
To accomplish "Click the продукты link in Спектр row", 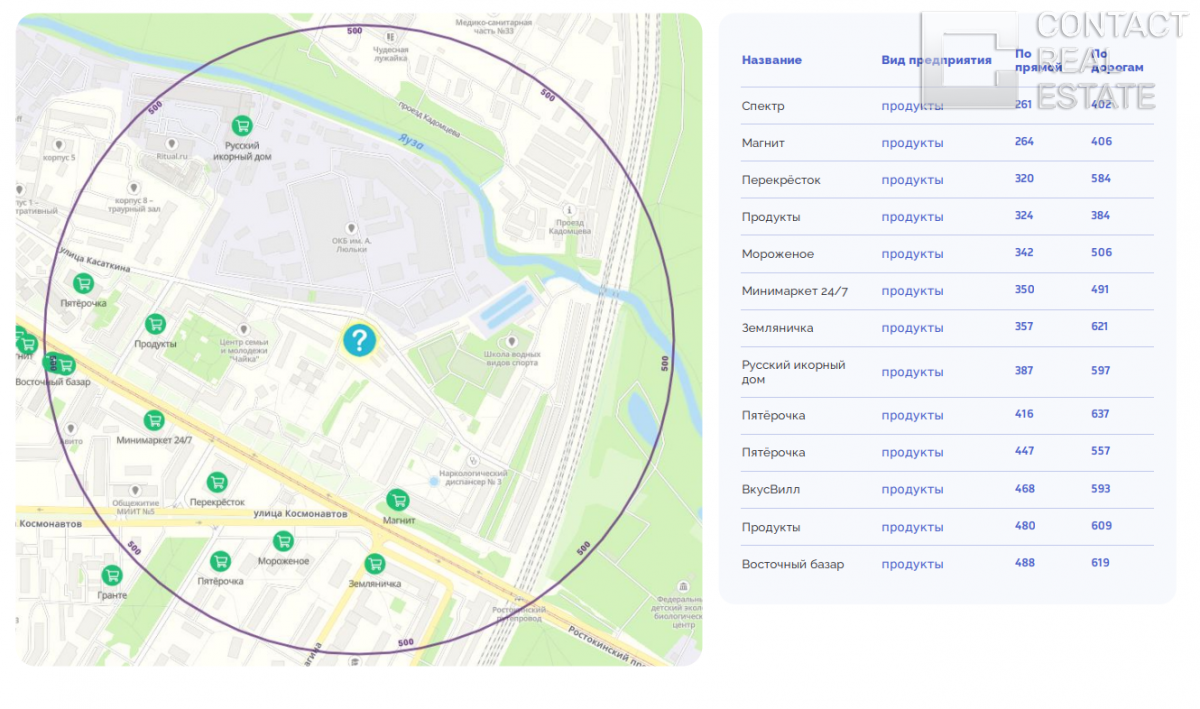I will click(912, 106).
